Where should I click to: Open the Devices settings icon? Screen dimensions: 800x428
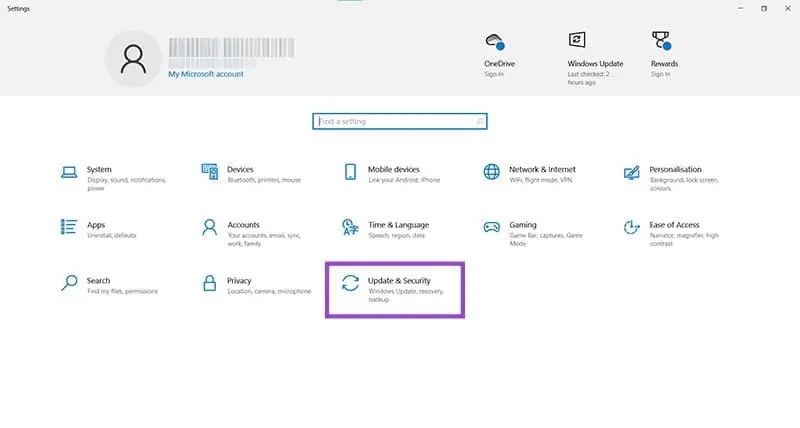[209, 172]
